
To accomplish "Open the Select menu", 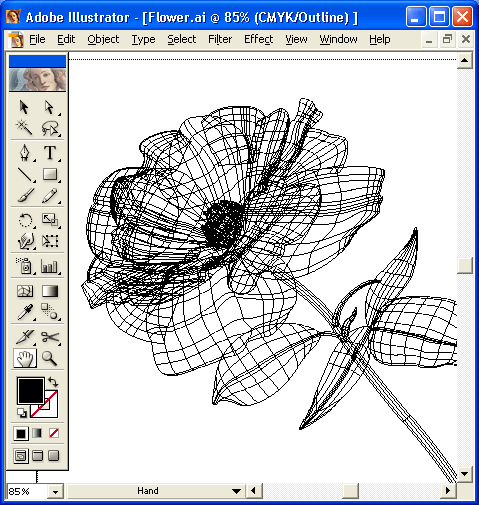I will click(x=182, y=39).
